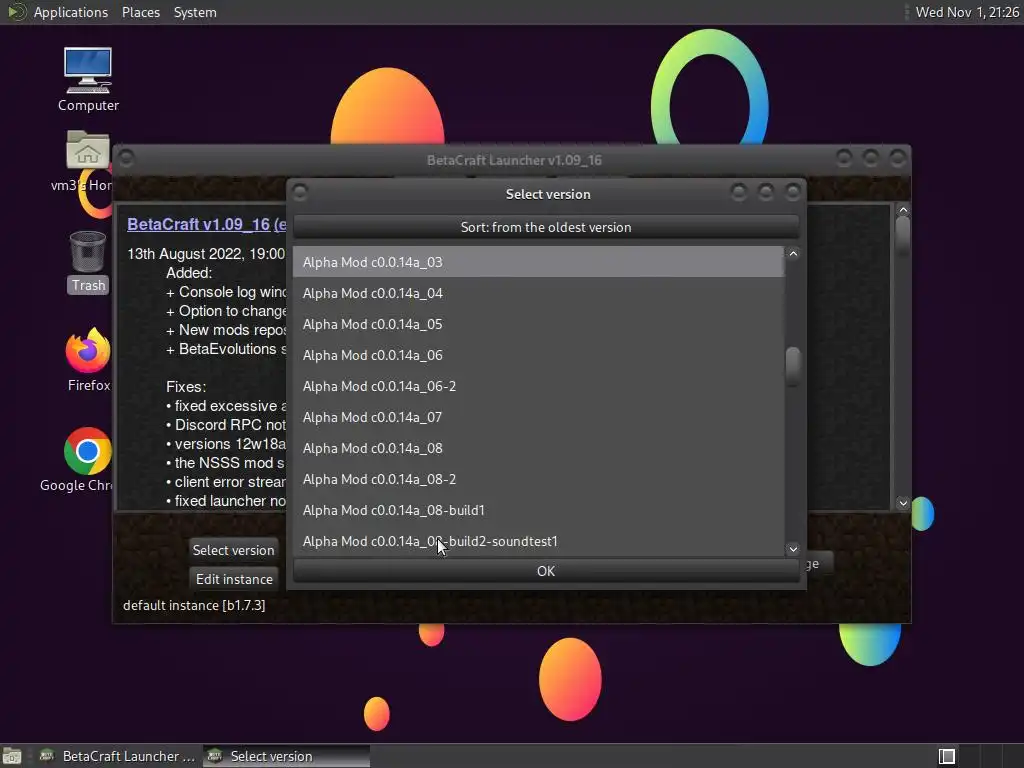1024x768 pixels.
Task: Click the version list scrollbar thumb
Action: point(793,366)
